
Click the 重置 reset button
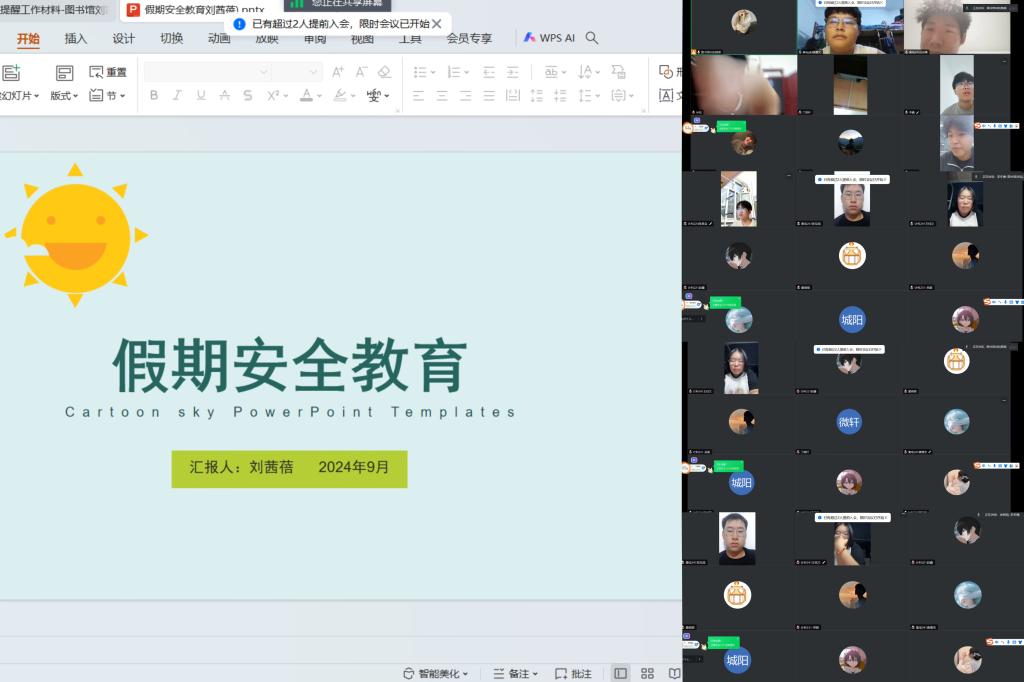click(108, 72)
